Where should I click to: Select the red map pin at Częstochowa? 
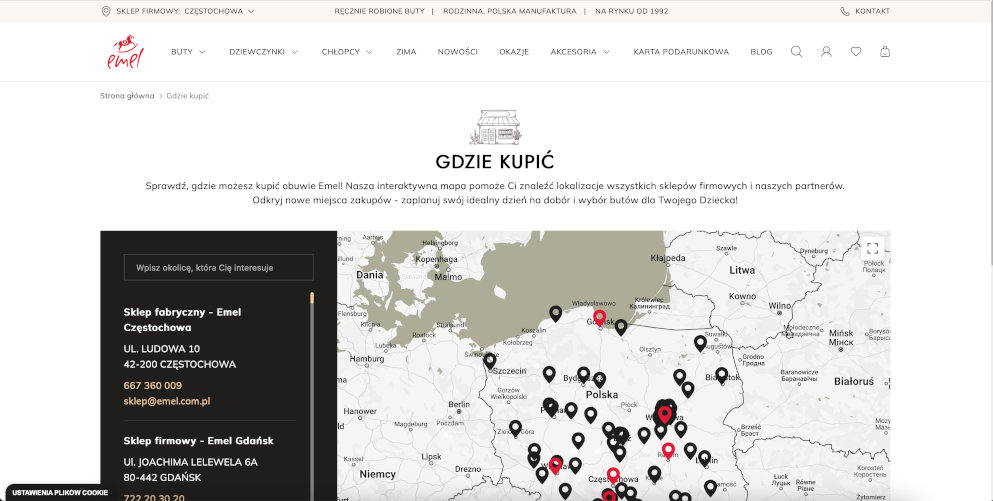click(x=613, y=475)
